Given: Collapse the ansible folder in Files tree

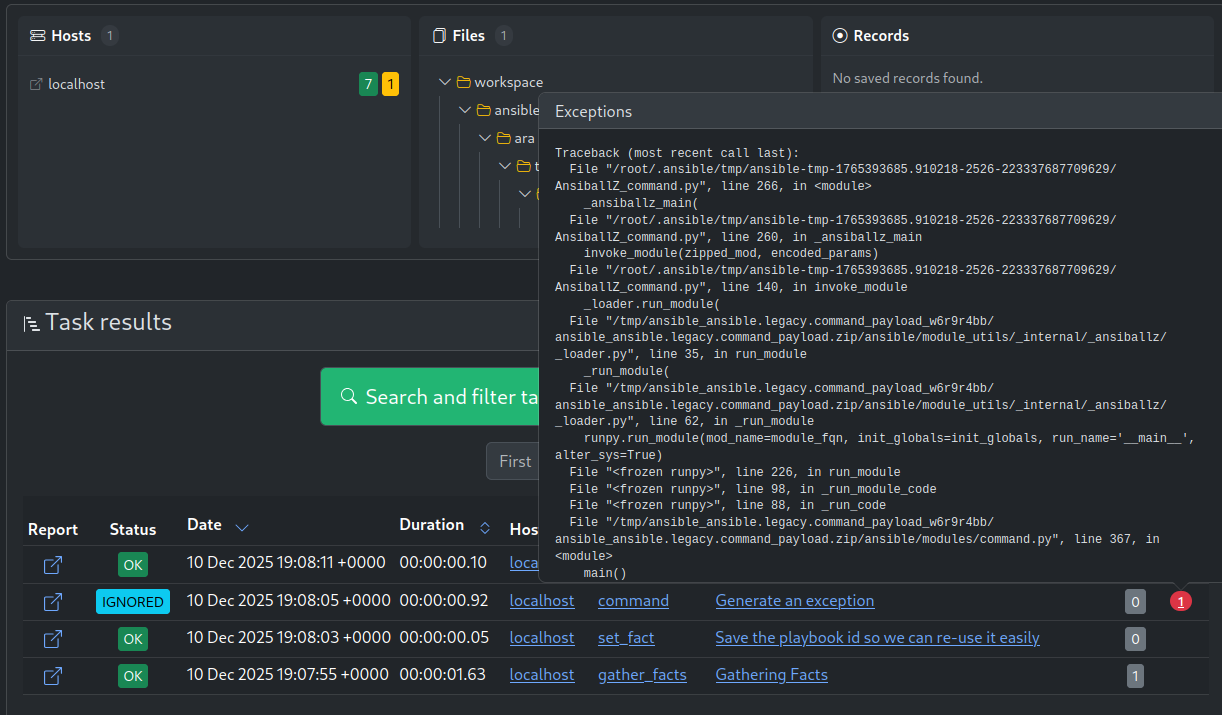Looking at the screenshot, I should point(465,110).
